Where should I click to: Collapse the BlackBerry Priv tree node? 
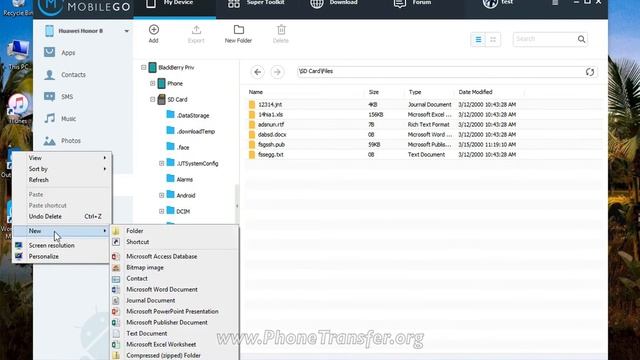point(144,67)
